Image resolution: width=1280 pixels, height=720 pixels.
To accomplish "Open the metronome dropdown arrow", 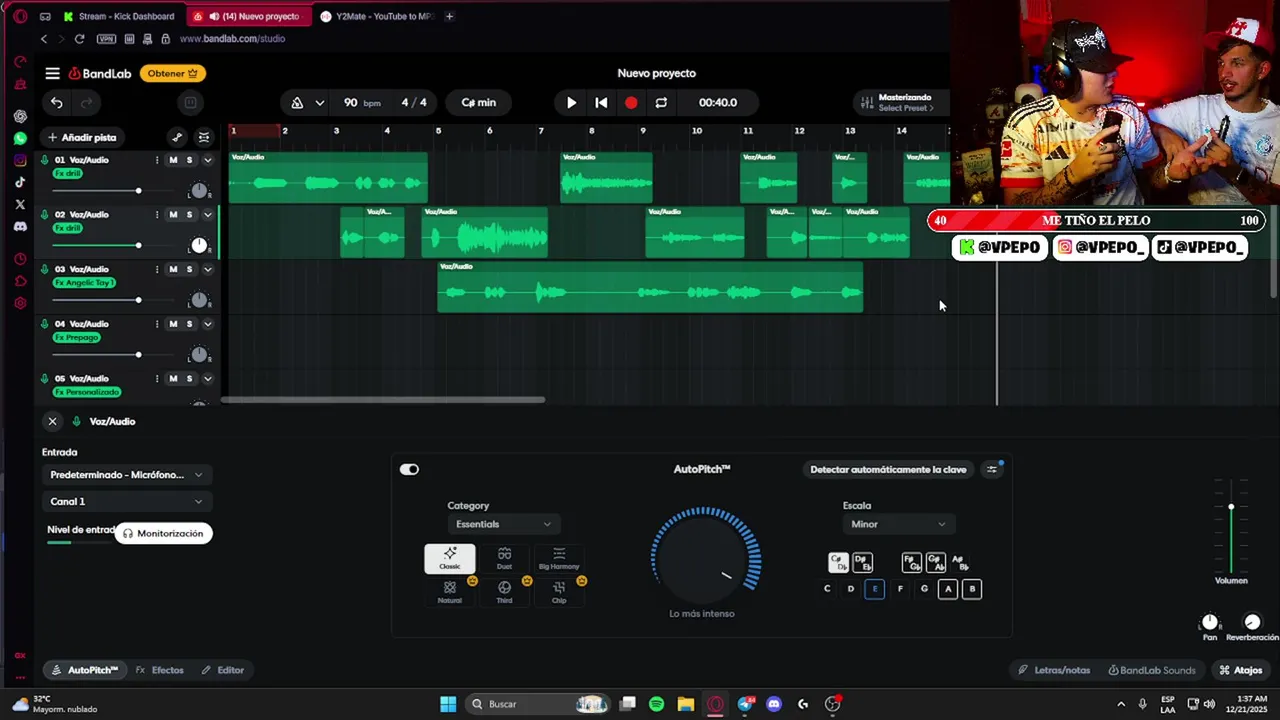I will [319, 102].
